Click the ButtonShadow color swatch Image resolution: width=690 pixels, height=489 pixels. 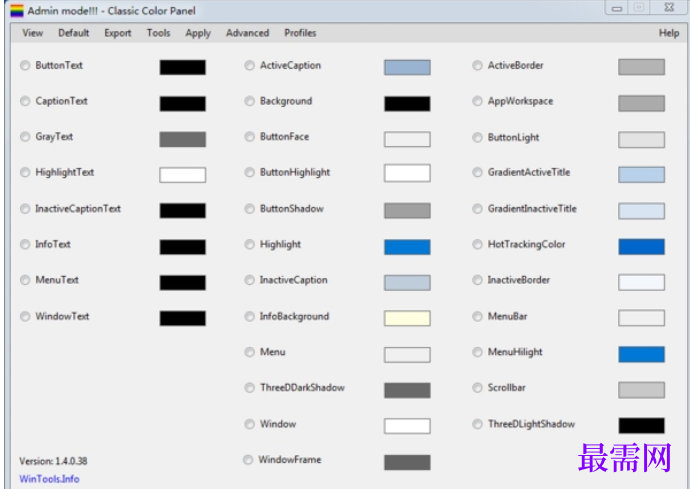(x=407, y=210)
